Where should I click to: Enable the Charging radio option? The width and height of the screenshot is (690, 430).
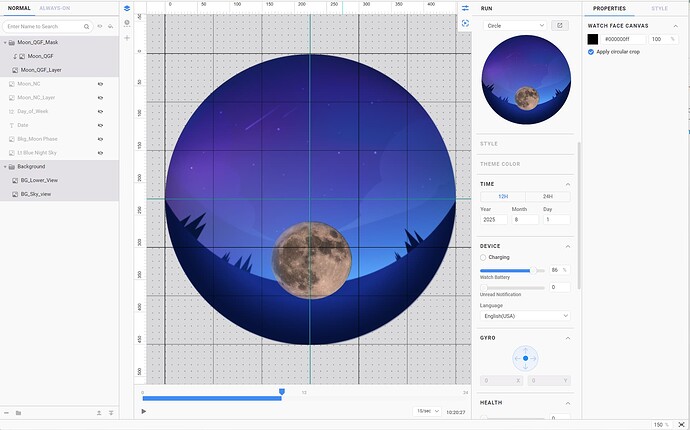click(483, 257)
